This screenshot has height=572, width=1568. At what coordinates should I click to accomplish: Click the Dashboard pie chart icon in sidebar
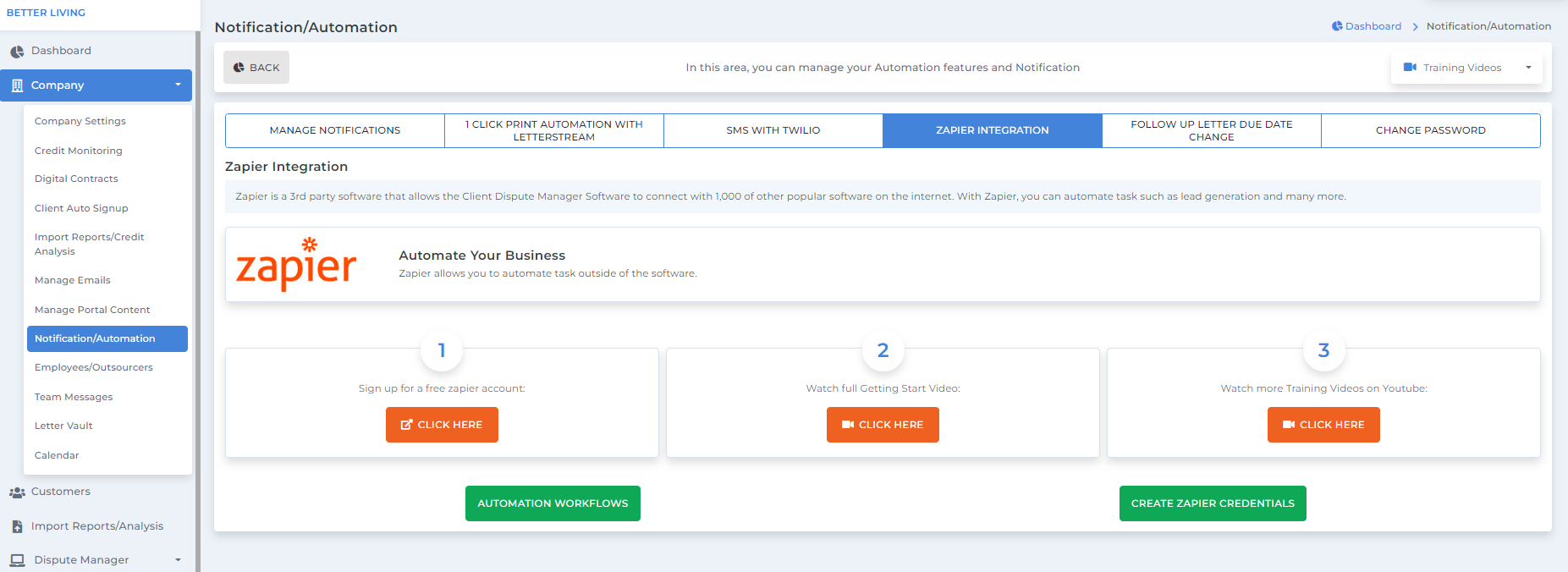[x=17, y=52]
